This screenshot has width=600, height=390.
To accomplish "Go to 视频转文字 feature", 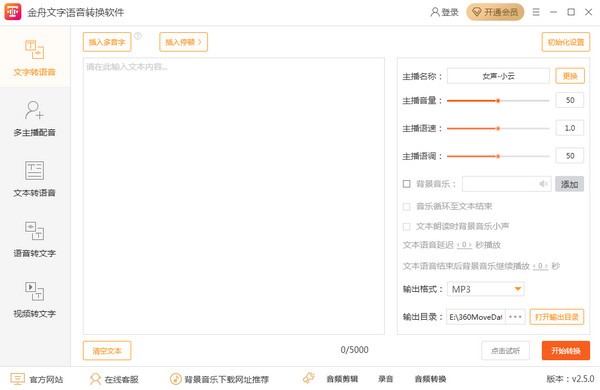I will [x=34, y=300].
